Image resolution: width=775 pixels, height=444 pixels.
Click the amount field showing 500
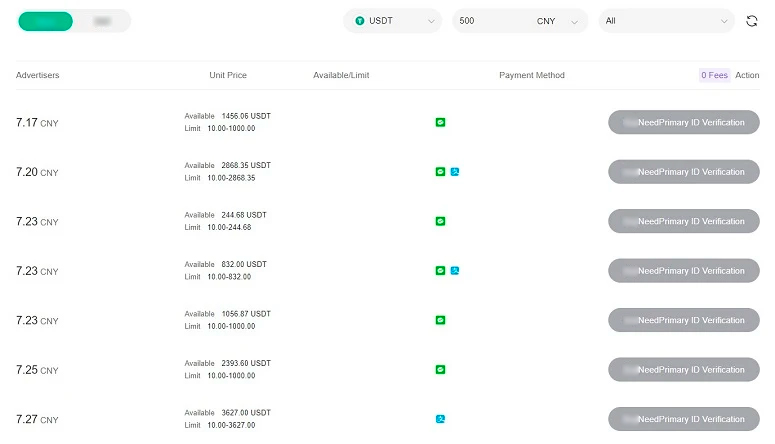pos(490,21)
